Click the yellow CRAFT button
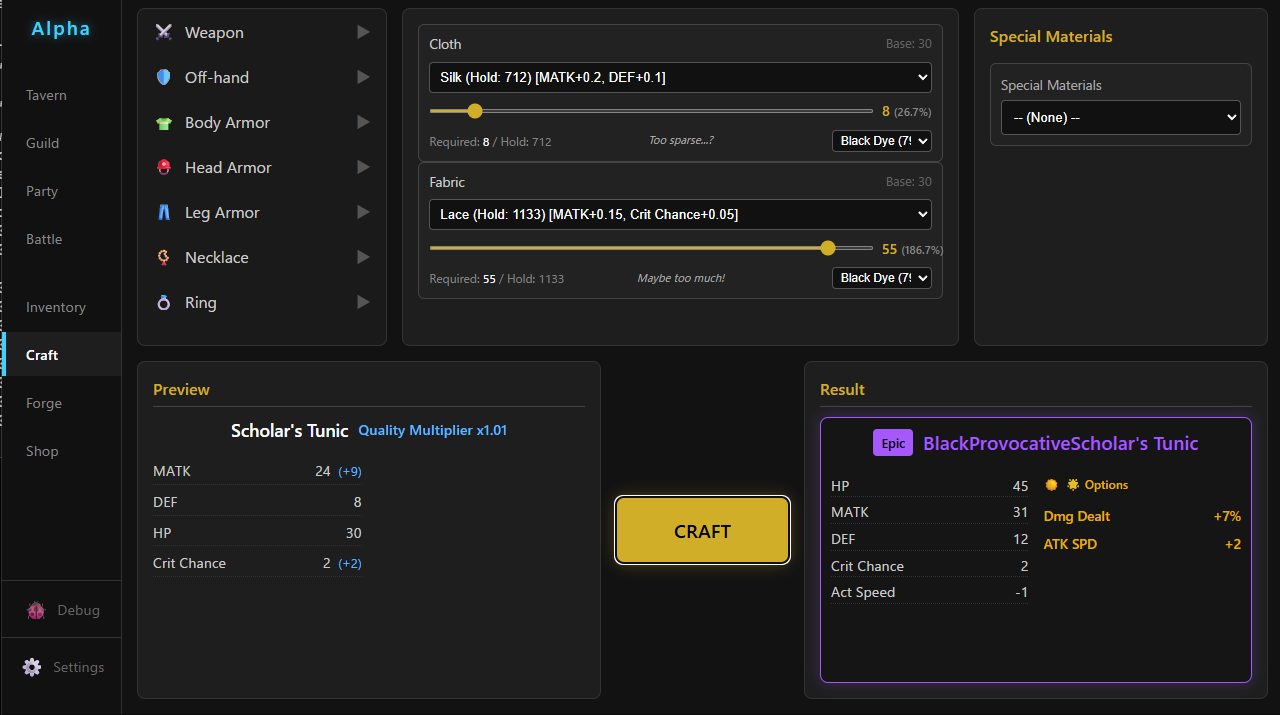Screen dimensions: 1280x715 [x=702, y=531]
